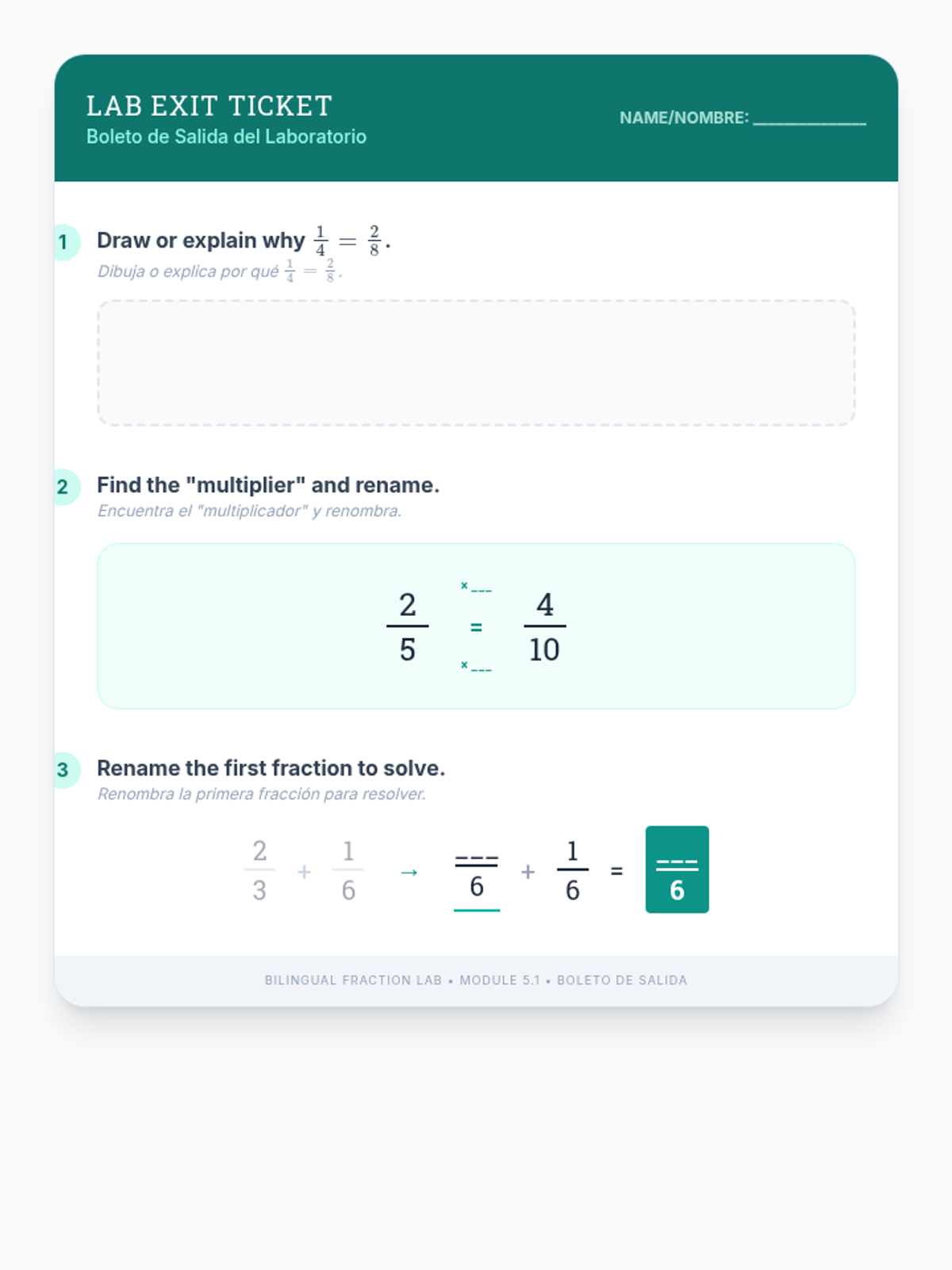Click the Boleto de Salida del Laboratorio subtitle

click(x=226, y=137)
